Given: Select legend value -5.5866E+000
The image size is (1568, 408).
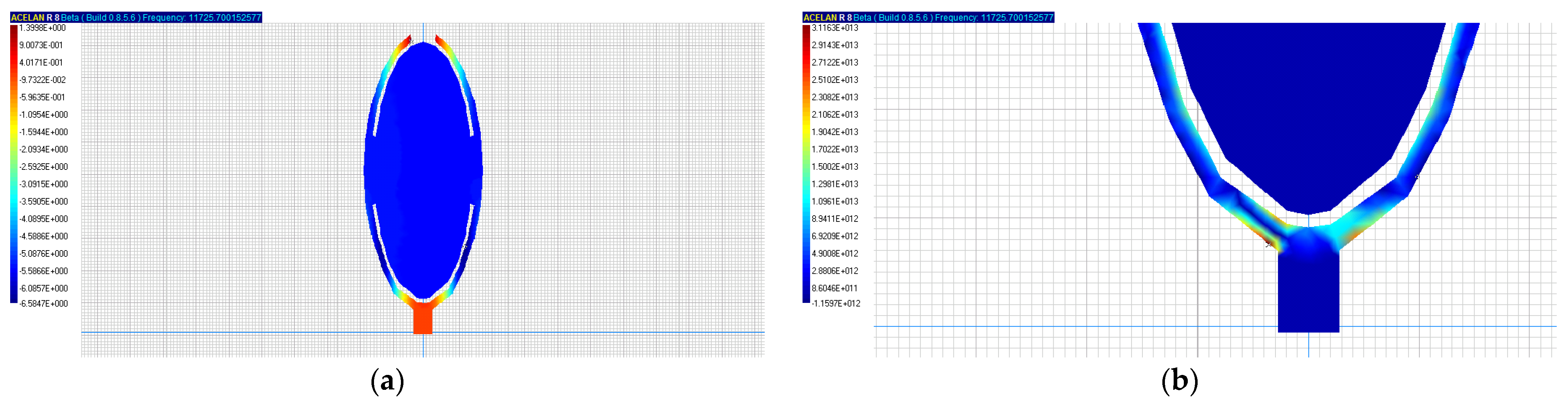Looking at the screenshot, I should click(43, 271).
